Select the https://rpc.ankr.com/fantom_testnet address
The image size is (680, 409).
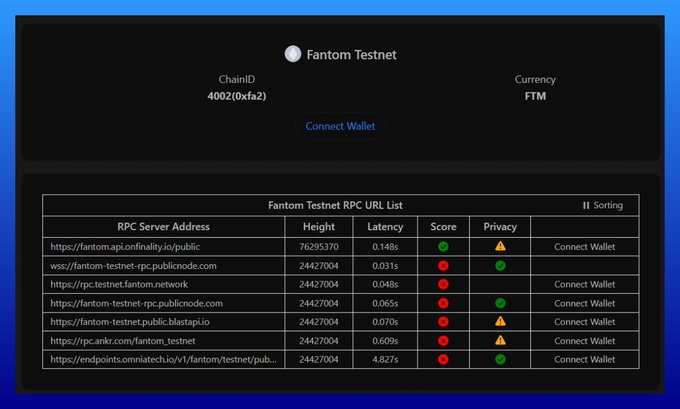122,341
